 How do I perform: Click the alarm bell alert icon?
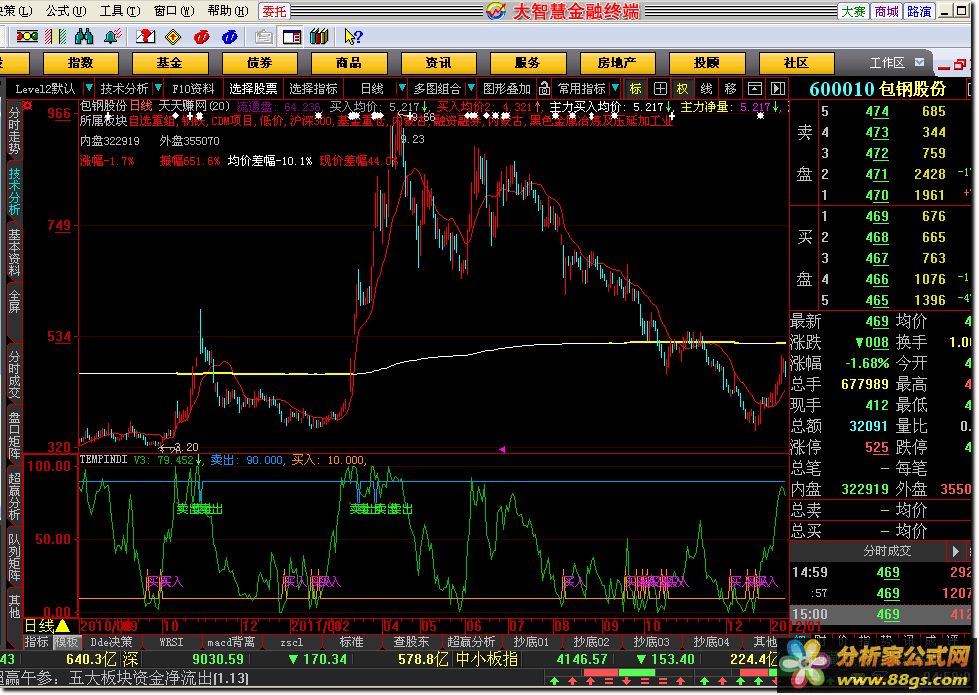point(112,37)
